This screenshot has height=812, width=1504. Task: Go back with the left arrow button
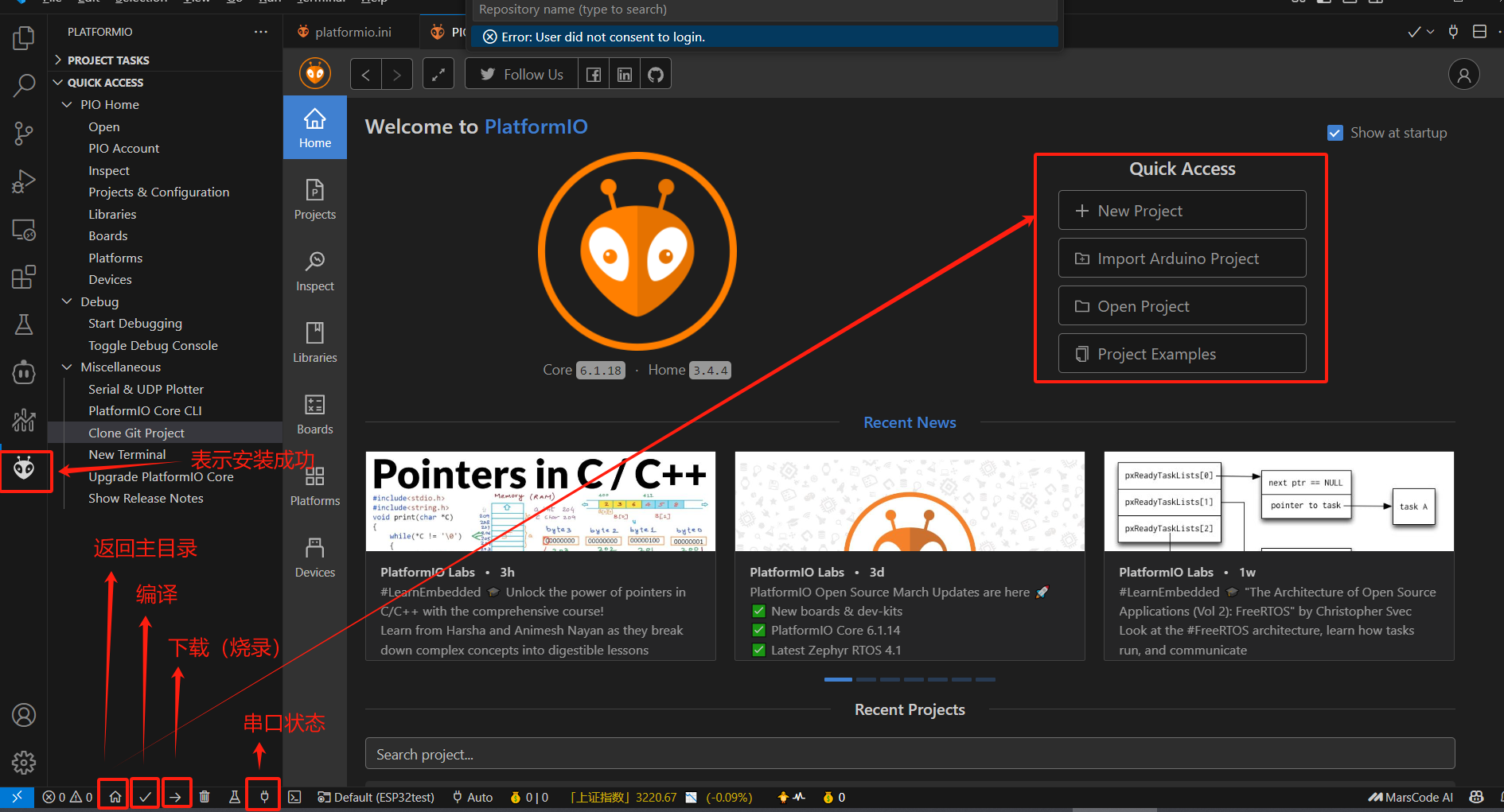(366, 75)
